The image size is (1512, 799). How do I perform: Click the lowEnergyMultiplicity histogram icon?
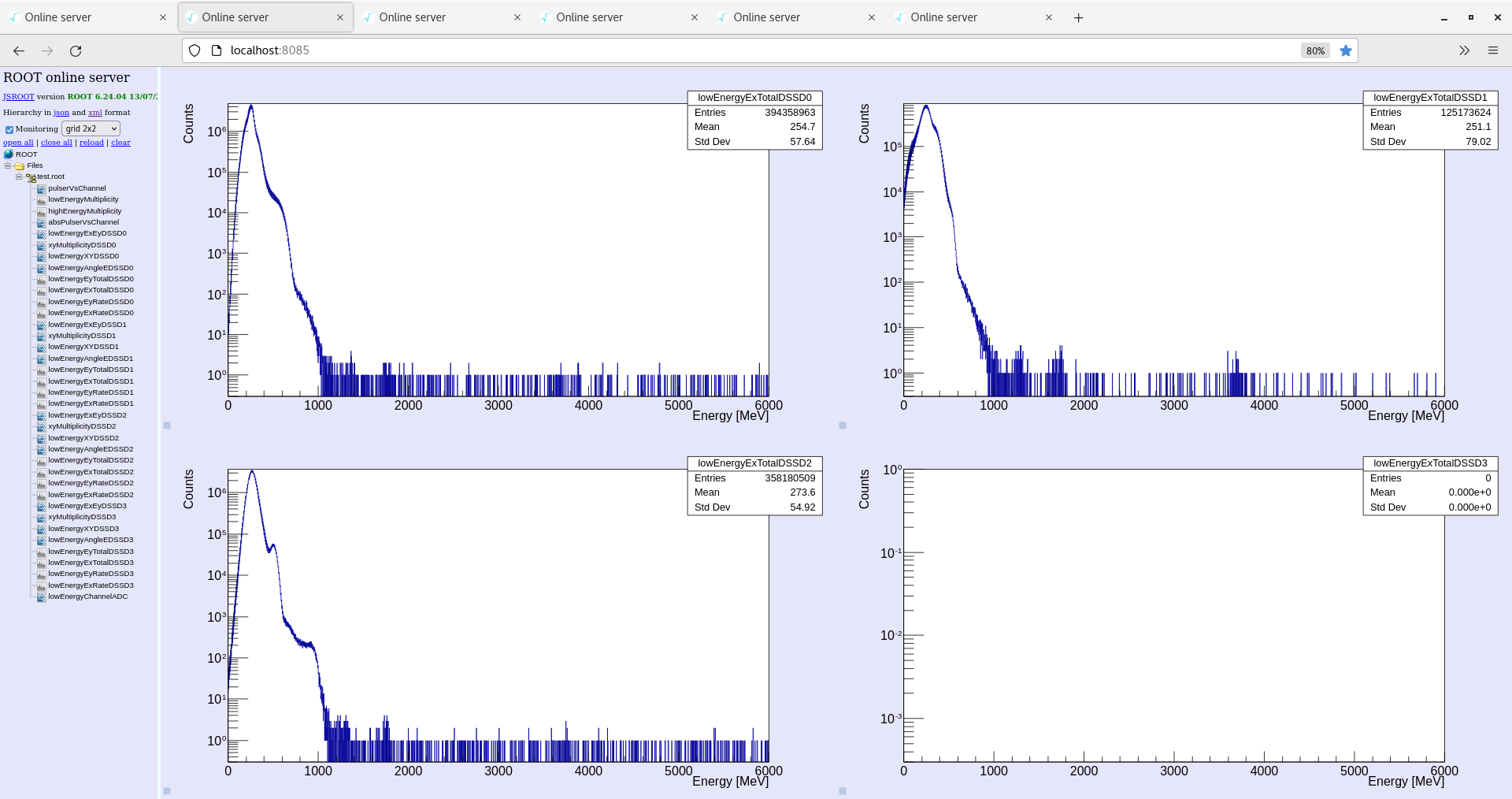(x=41, y=200)
